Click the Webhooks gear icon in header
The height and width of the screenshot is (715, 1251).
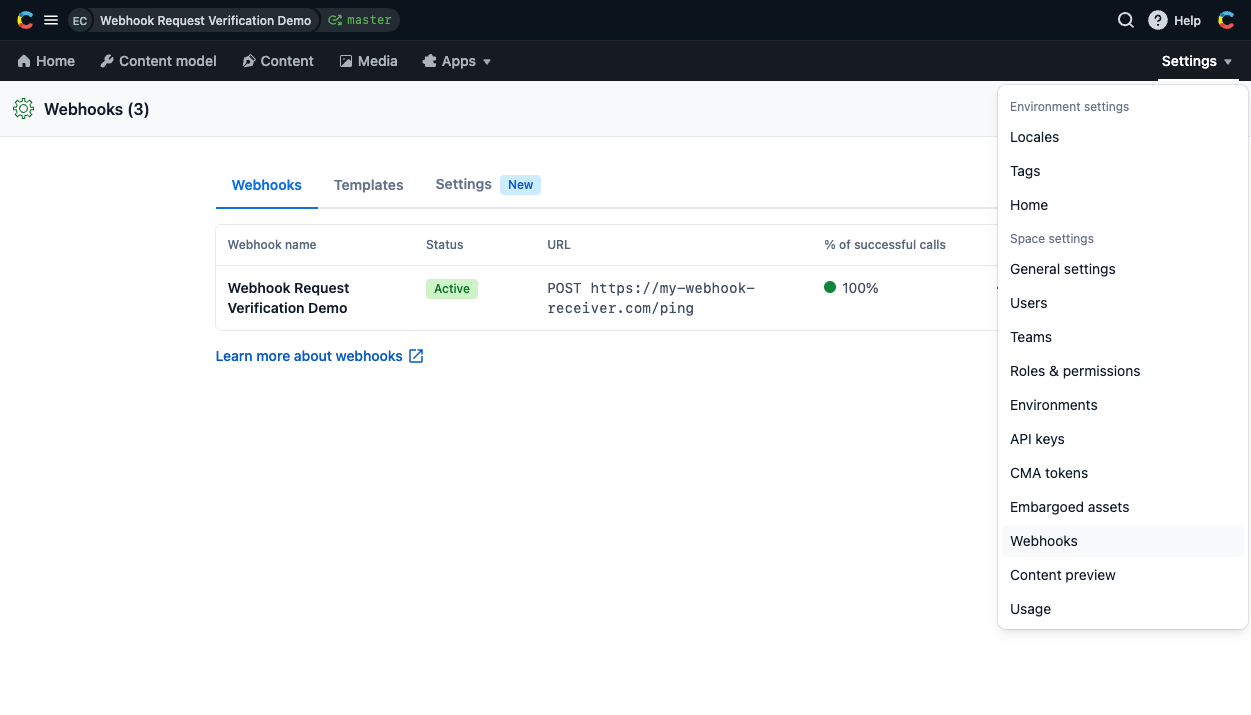[x=24, y=109]
